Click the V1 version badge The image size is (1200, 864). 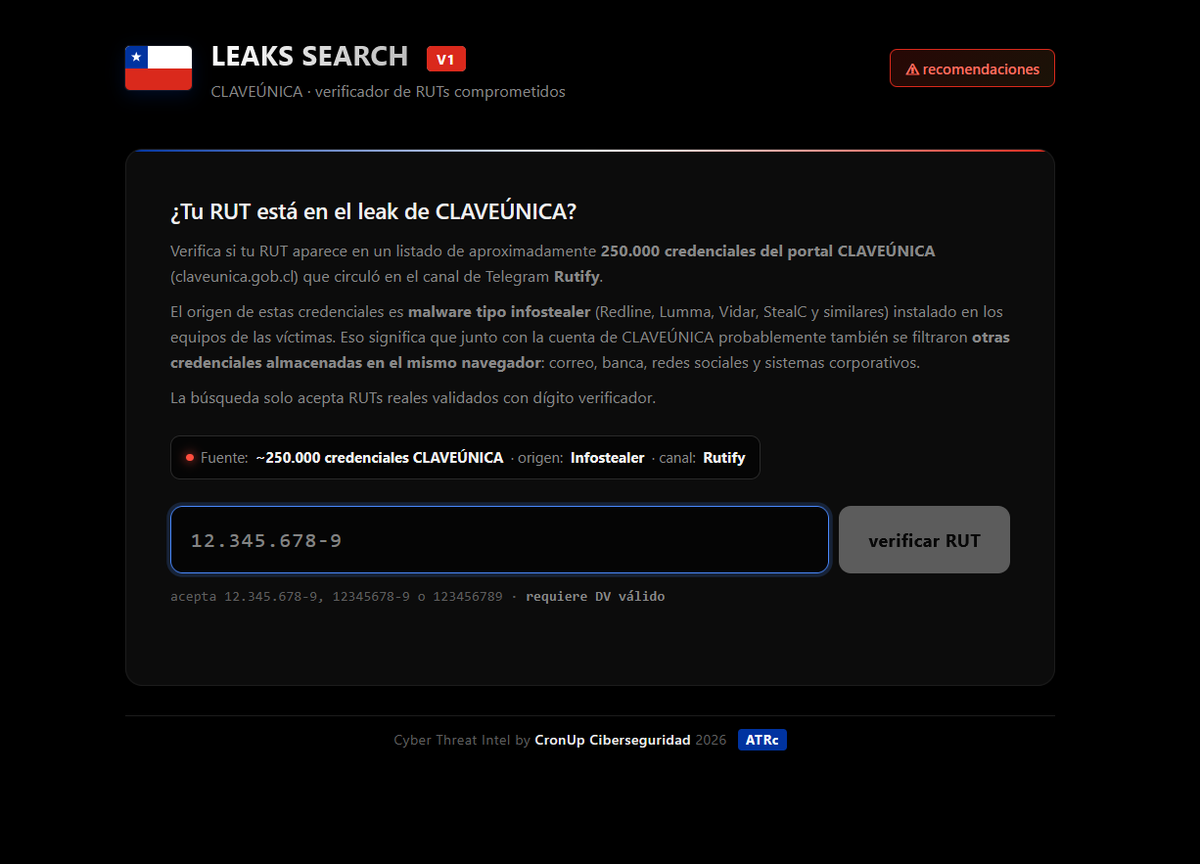click(446, 59)
